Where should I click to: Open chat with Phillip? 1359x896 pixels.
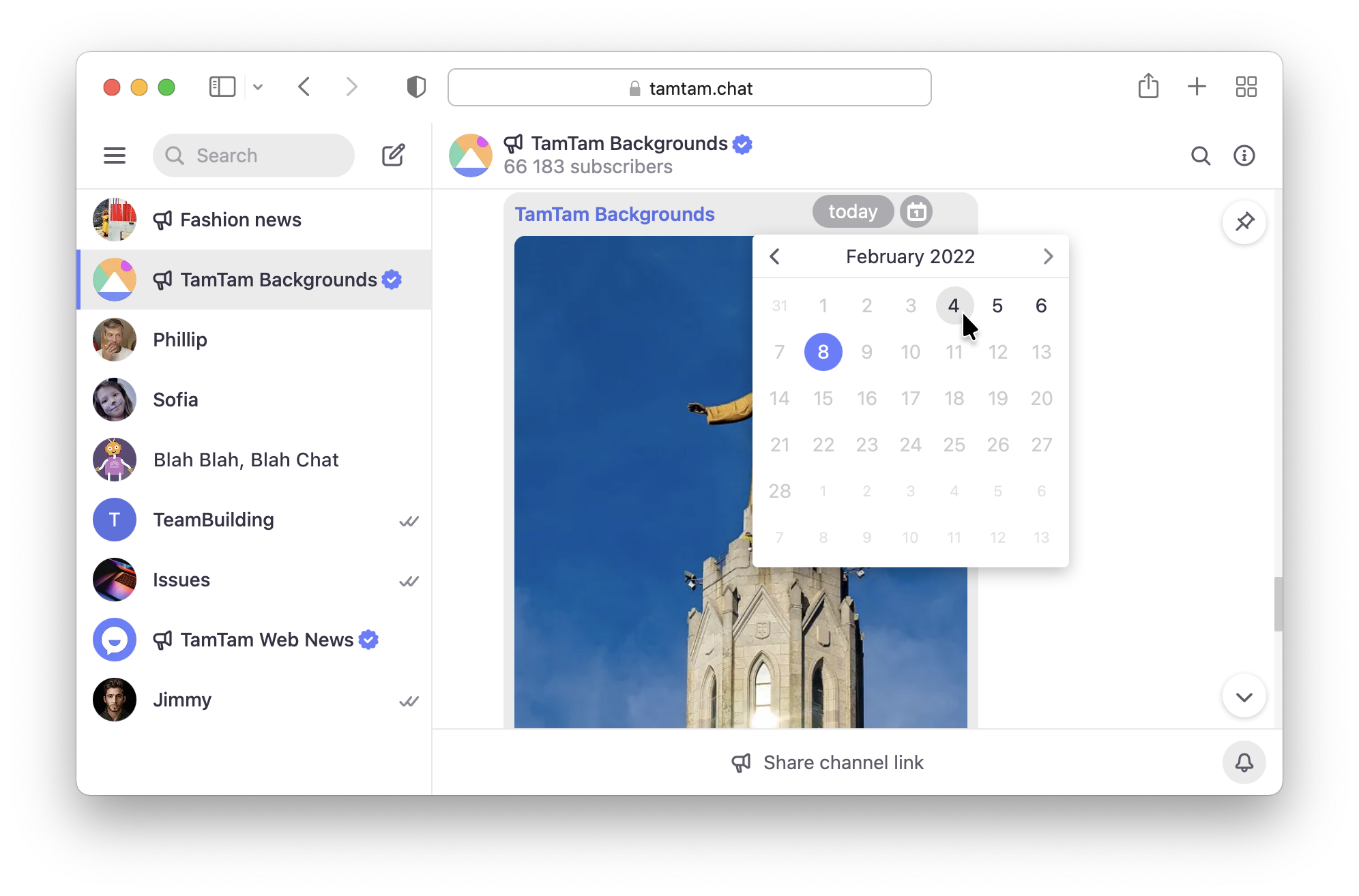254,340
